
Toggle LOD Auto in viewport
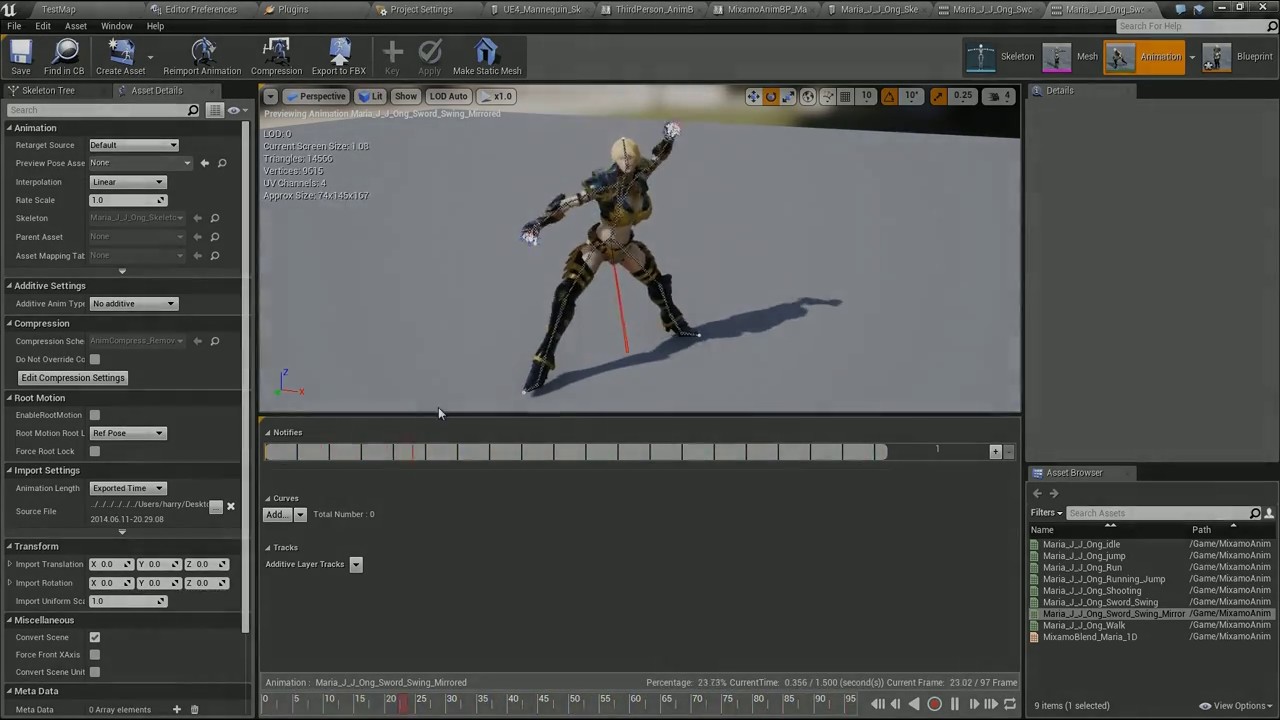448,96
